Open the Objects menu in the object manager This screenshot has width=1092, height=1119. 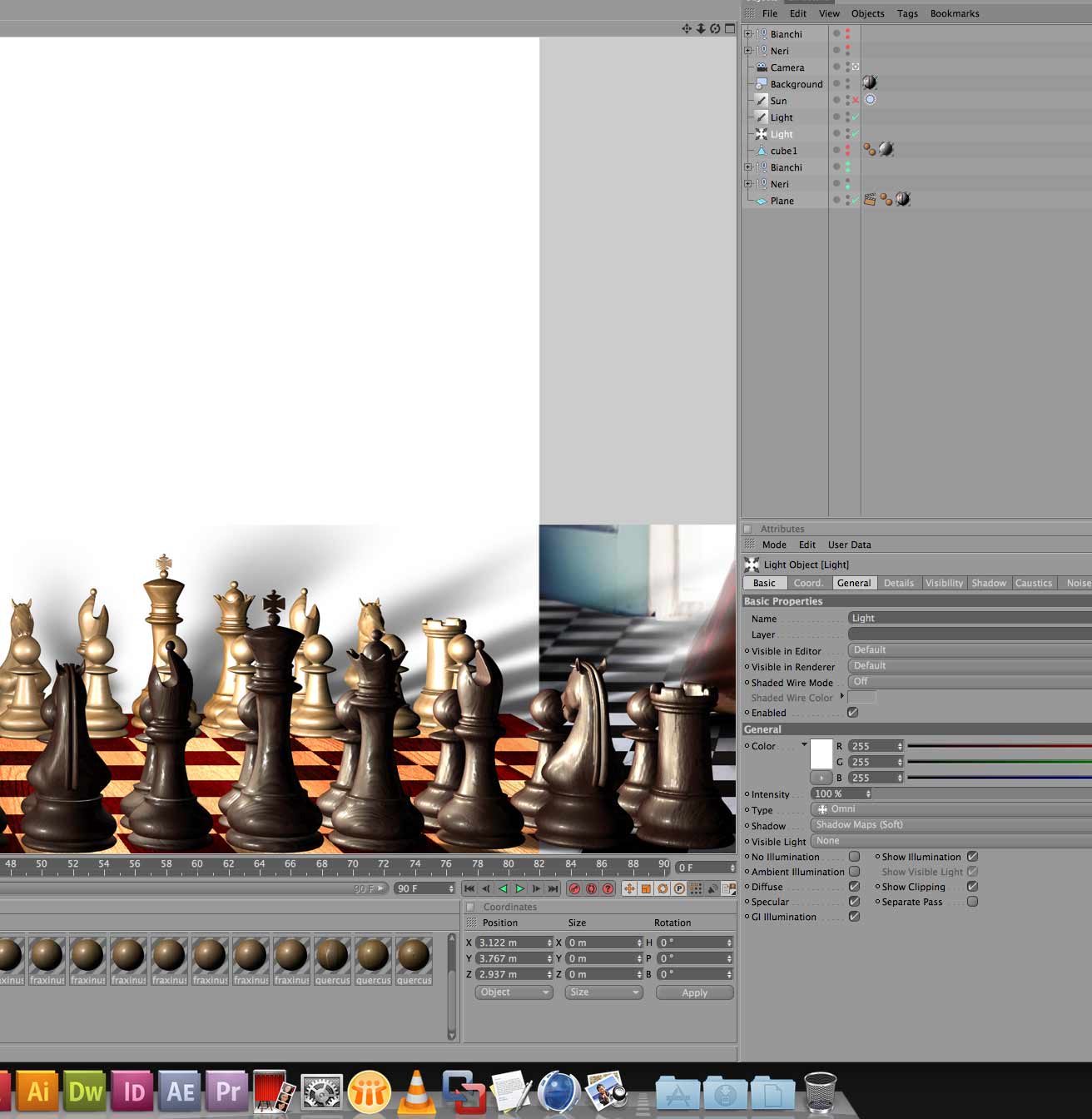[867, 13]
